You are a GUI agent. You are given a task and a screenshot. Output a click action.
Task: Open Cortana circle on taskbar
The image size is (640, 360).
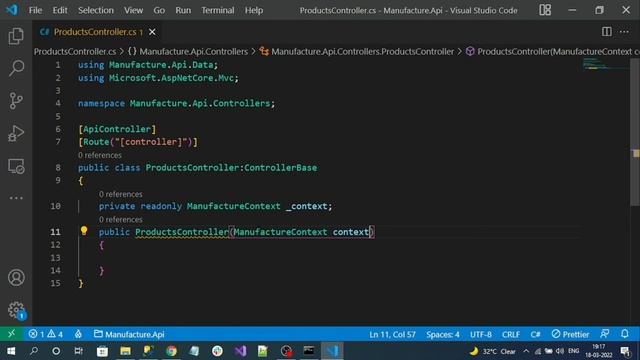(x=56, y=351)
